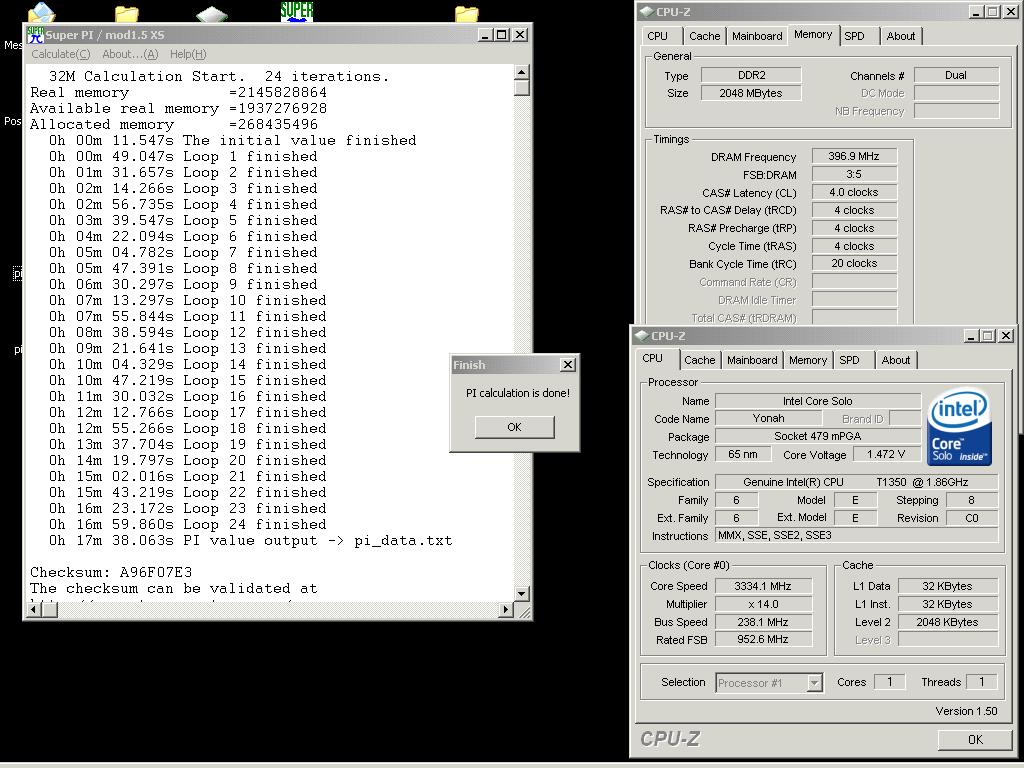1024x768 pixels.
Task: Click the Core Speed value 3334.1 MHz
Action: coord(763,586)
